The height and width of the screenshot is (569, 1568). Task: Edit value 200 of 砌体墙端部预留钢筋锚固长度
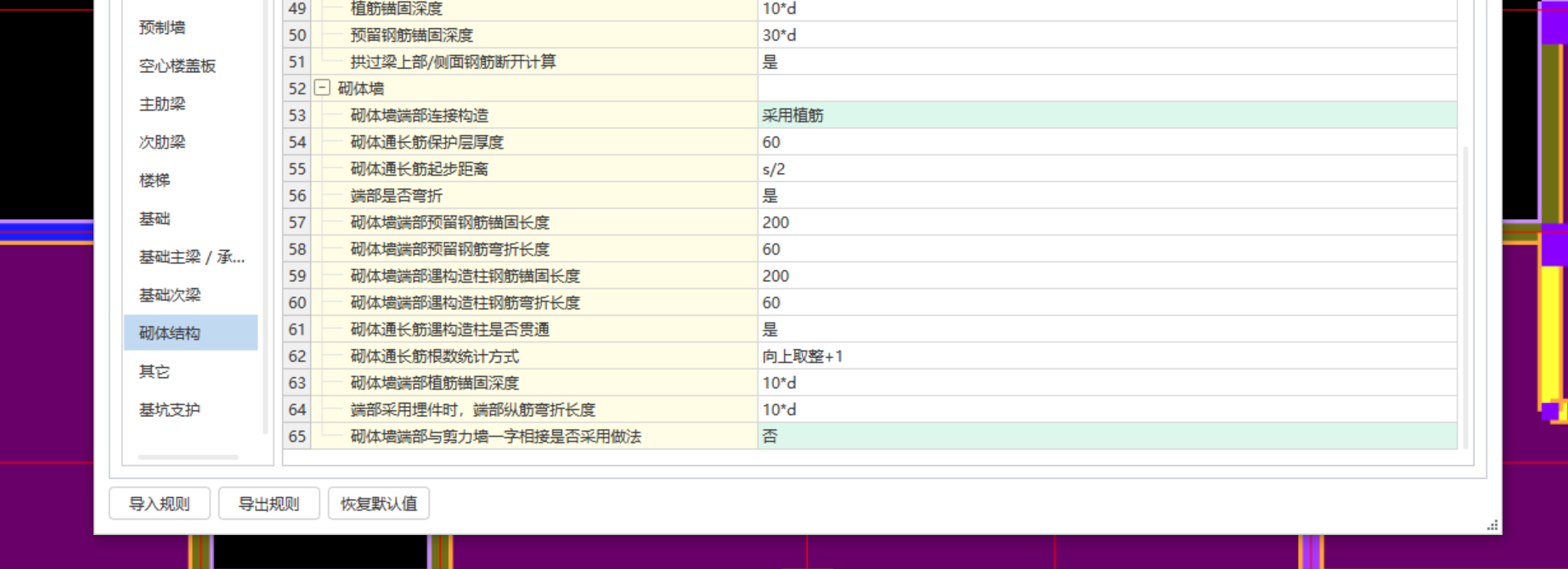(x=1108, y=222)
